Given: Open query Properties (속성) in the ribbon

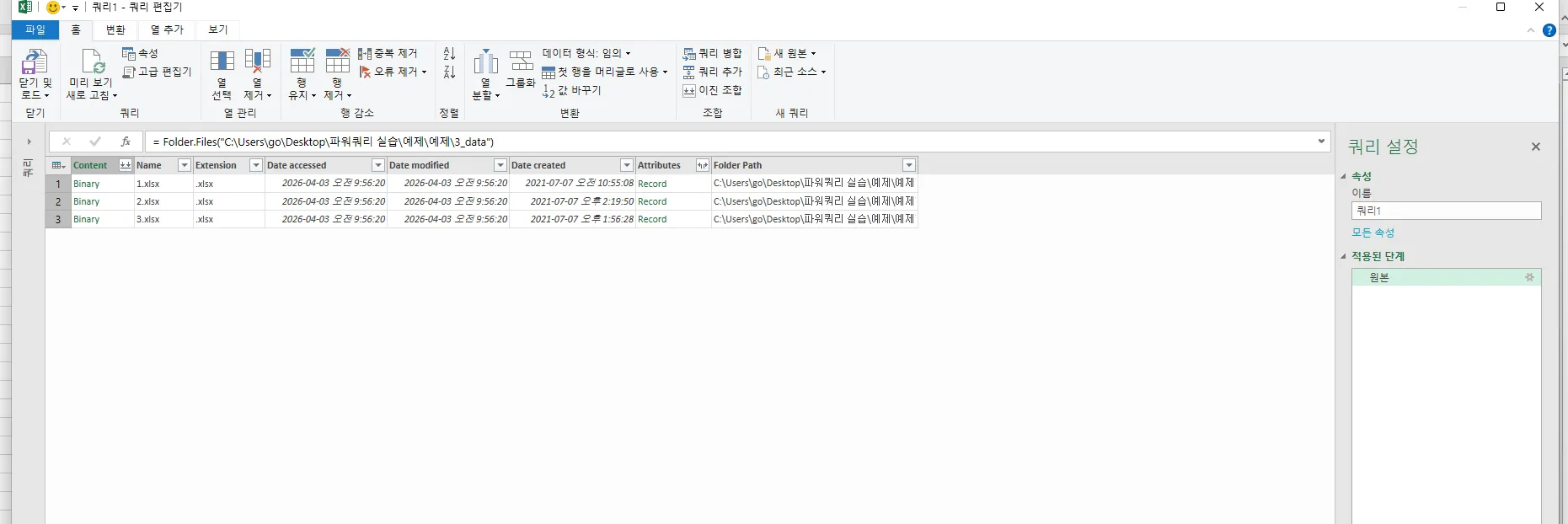Looking at the screenshot, I should [x=140, y=53].
